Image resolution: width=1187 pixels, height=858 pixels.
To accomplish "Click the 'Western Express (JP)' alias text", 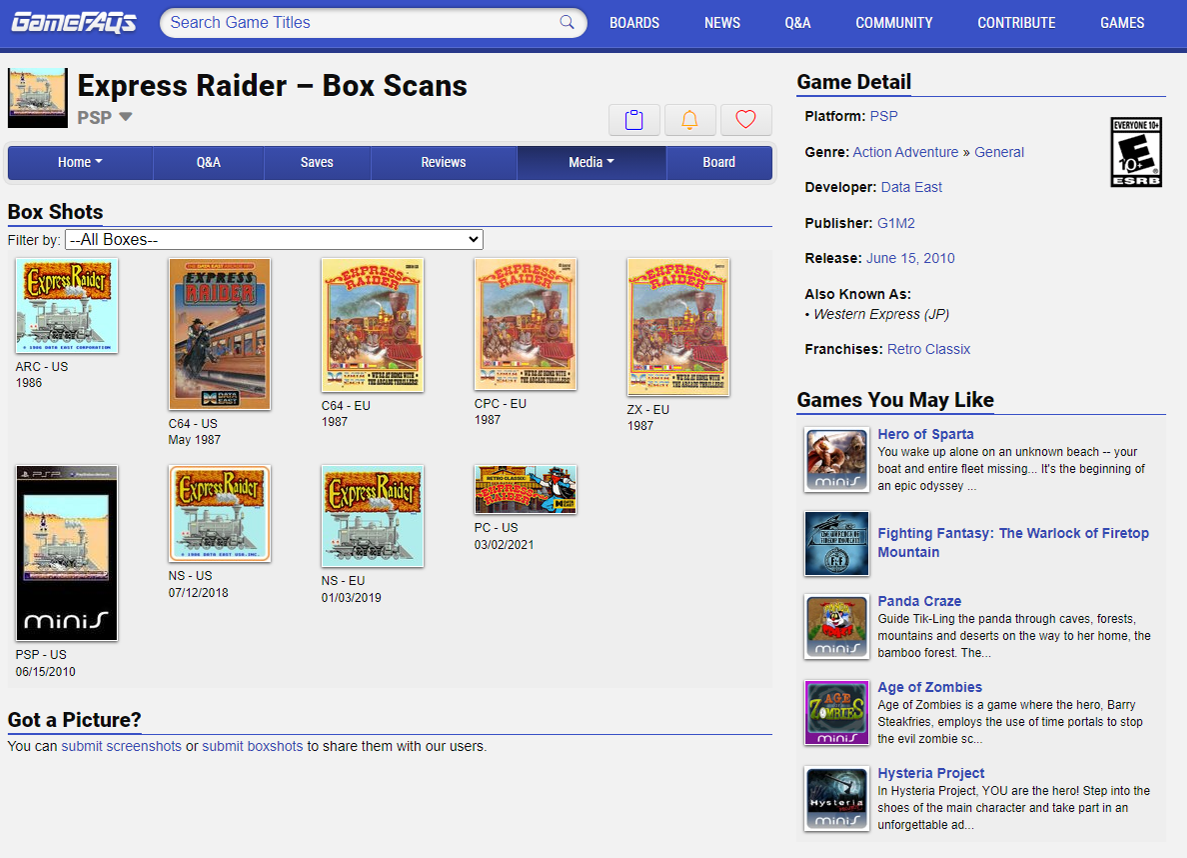I will pos(881,314).
